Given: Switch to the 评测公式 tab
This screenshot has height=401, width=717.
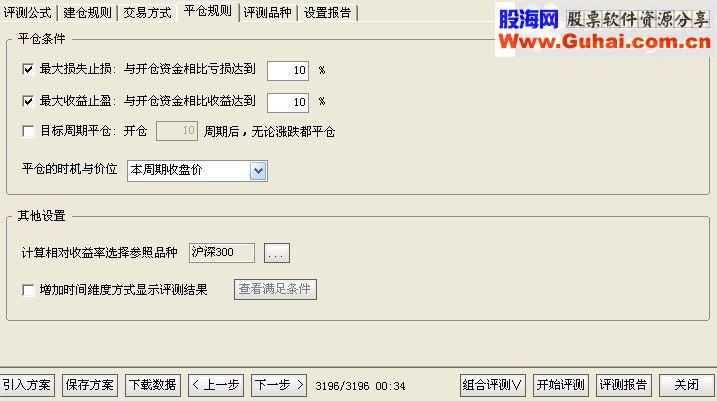Looking at the screenshot, I should point(27,12).
